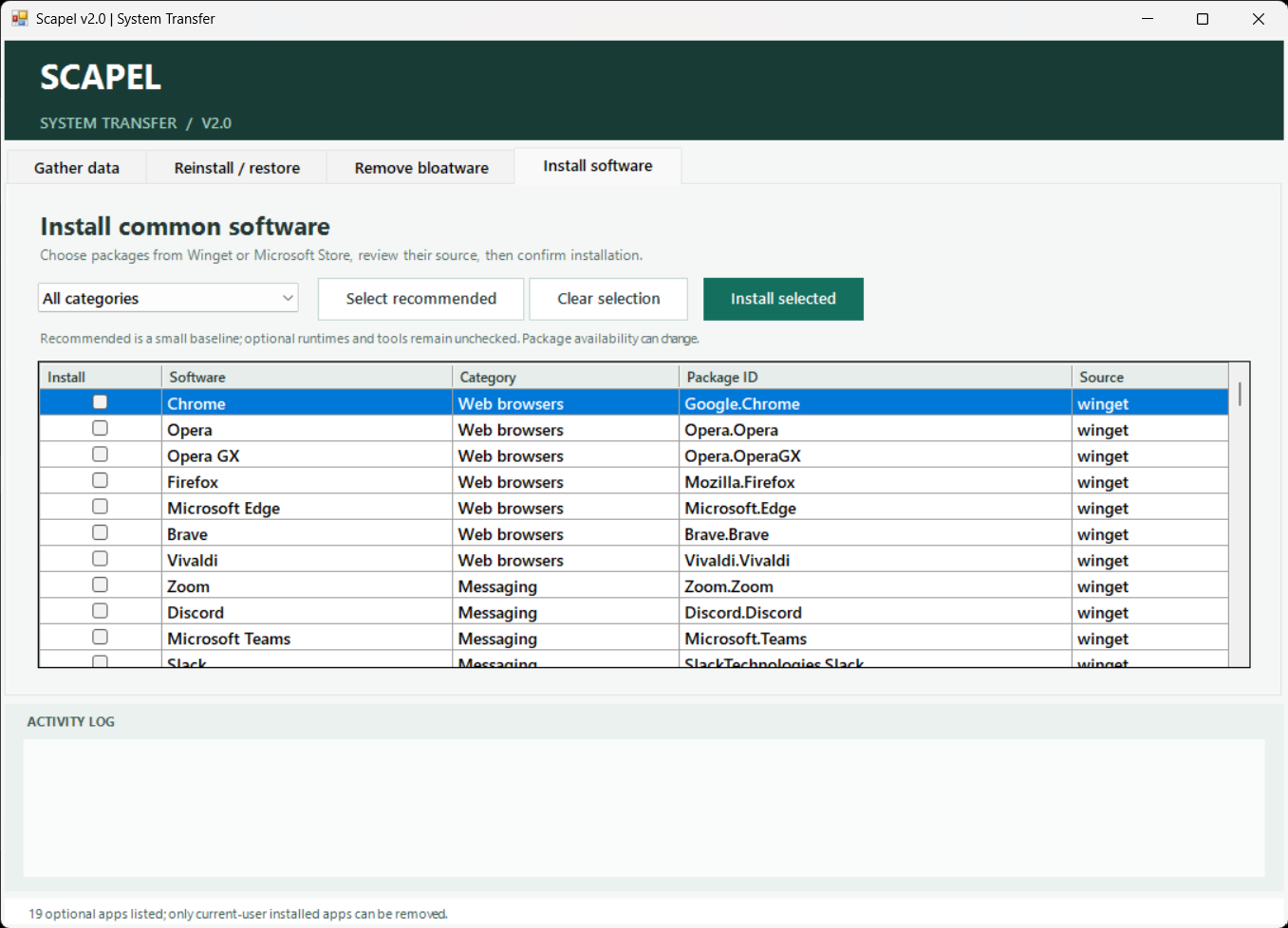Viewport: 1288px width, 928px height.
Task: Tick the Chrome install checkbox
Action: (100, 402)
